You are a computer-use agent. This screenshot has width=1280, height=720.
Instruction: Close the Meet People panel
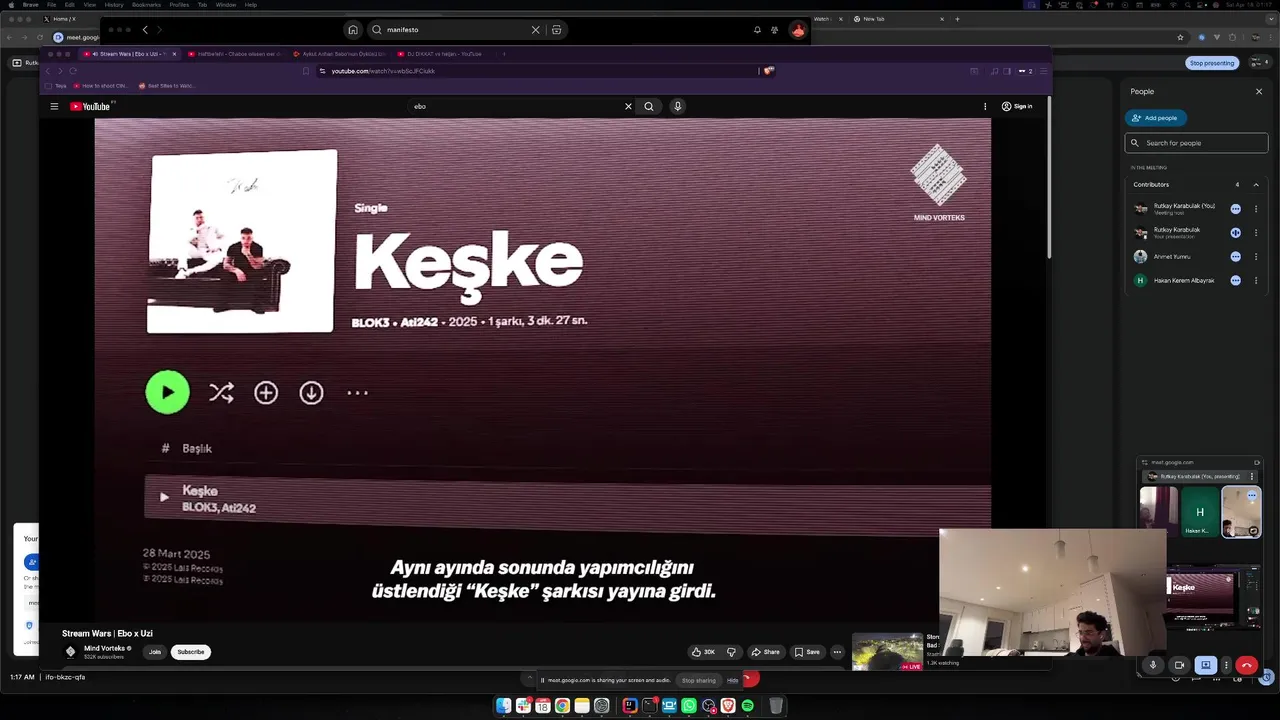(1259, 92)
